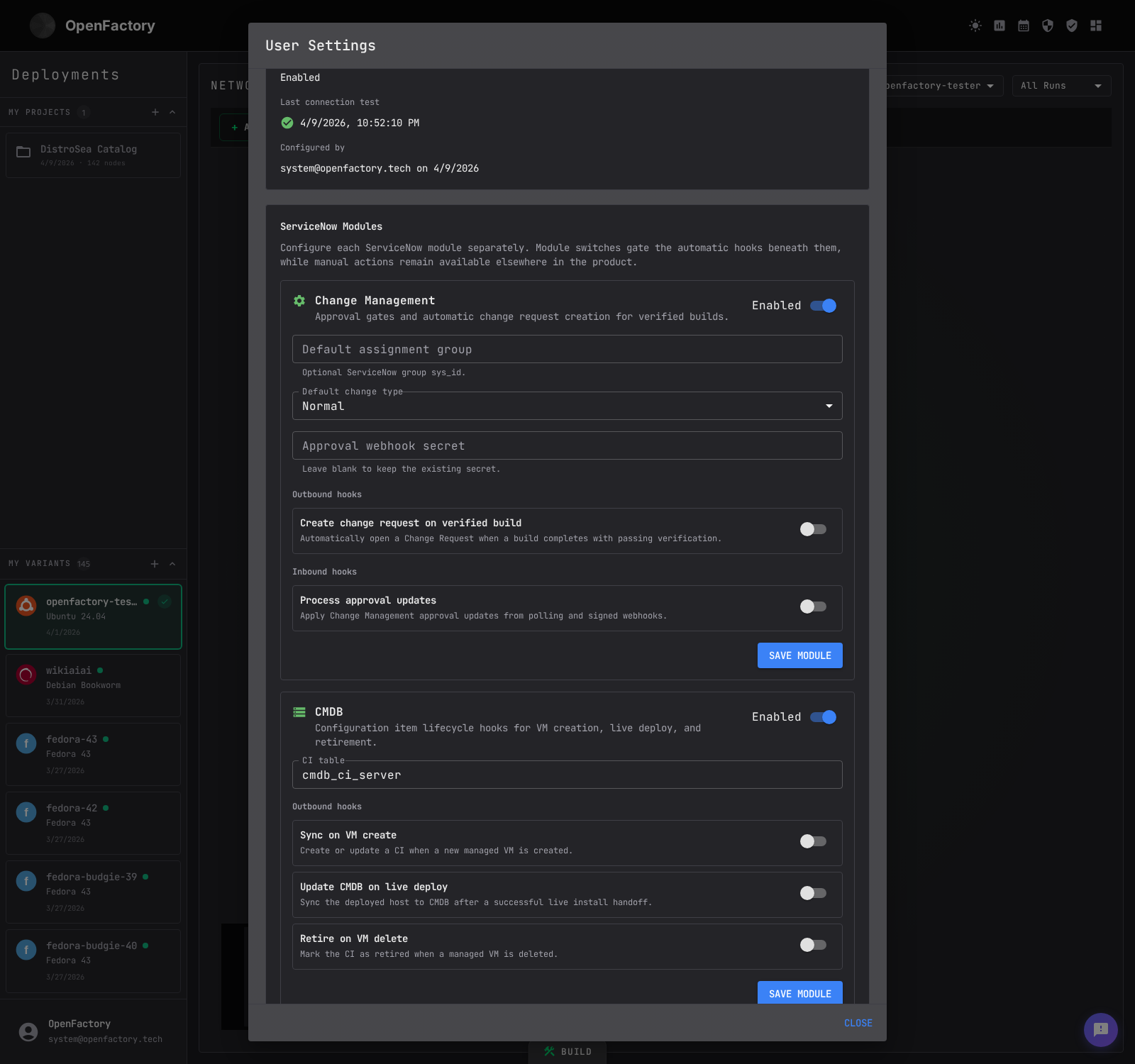Open the All Runs filter dropdown
The height and width of the screenshot is (1064, 1135).
1061,85
